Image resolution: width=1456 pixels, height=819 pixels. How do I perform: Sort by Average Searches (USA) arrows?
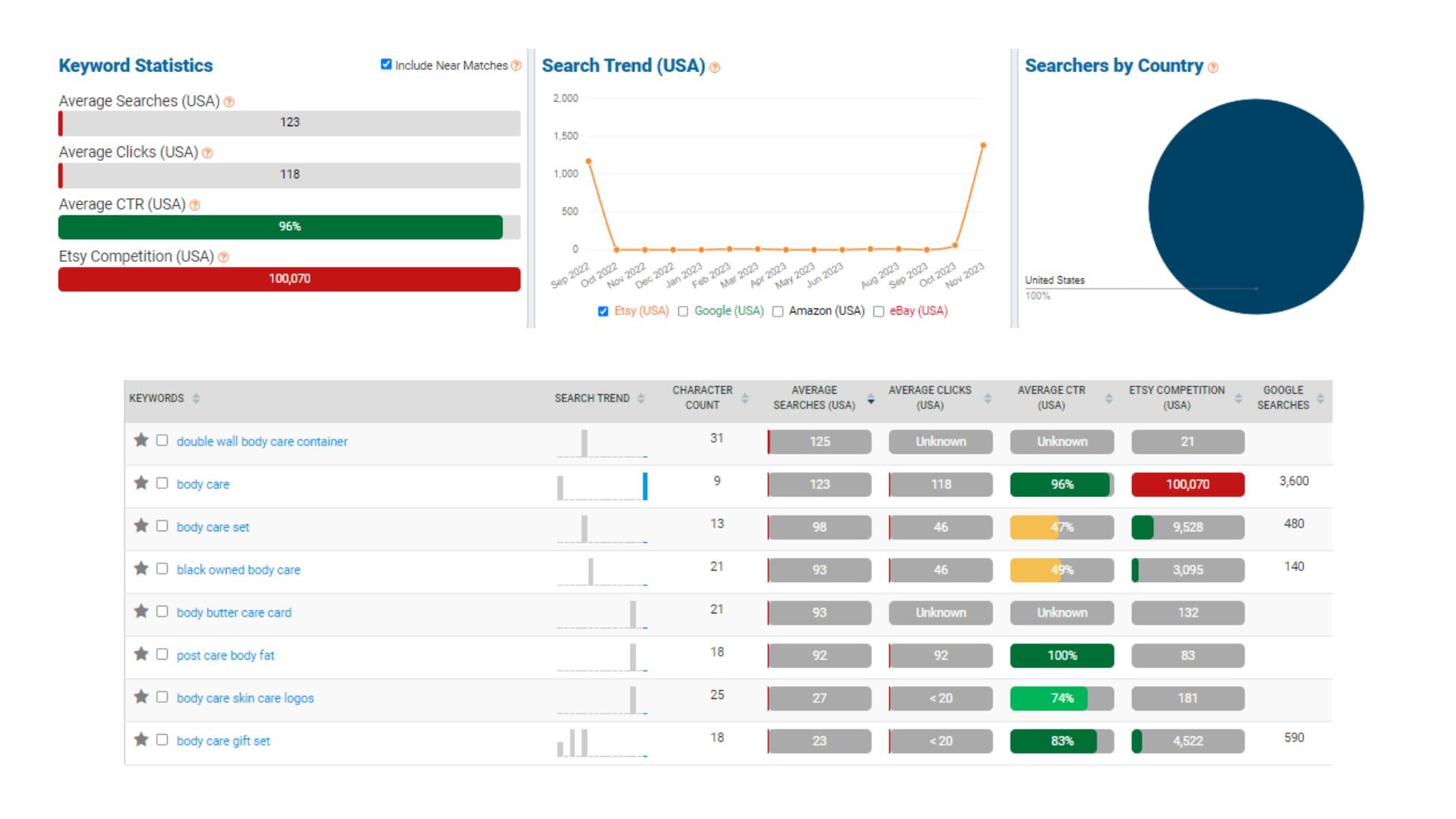(870, 398)
